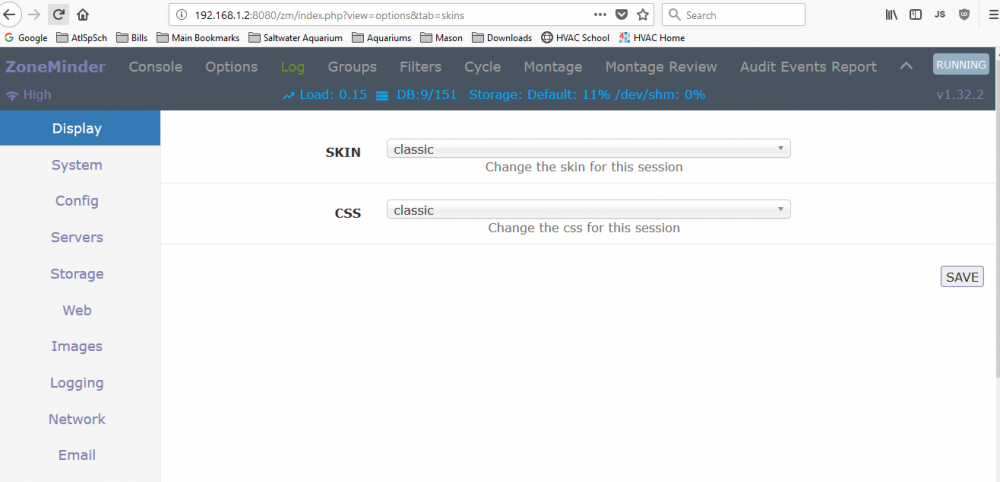Screen dimensions: 1000x482
Task: Open the Google bookmark
Action: coord(26,38)
